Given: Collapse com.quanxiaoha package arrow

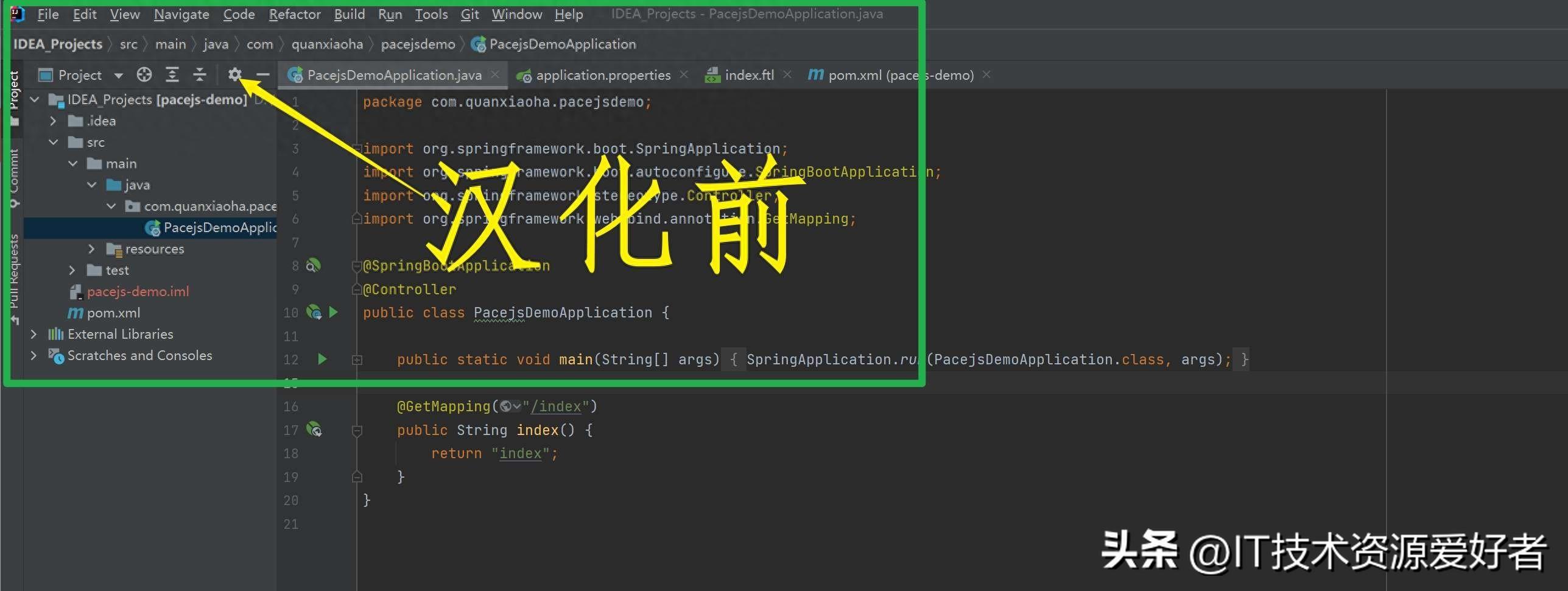Looking at the screenshot, I should 111,206.
